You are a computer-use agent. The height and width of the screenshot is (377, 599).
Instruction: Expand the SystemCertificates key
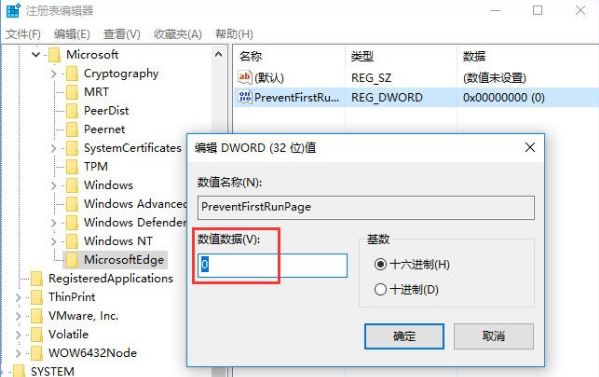(53, 148)
